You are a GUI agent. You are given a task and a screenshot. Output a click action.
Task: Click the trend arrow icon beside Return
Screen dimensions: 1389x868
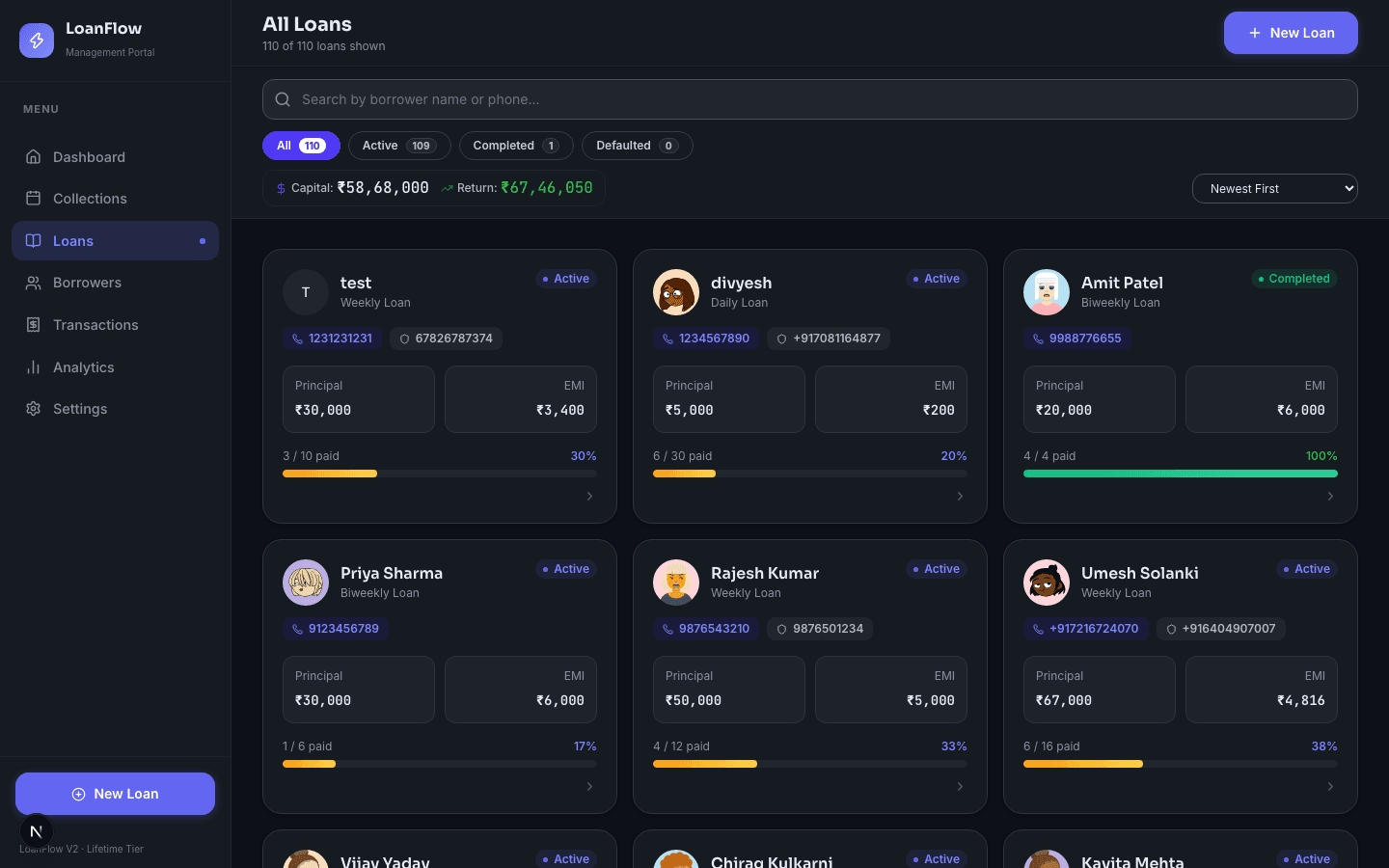447,189
